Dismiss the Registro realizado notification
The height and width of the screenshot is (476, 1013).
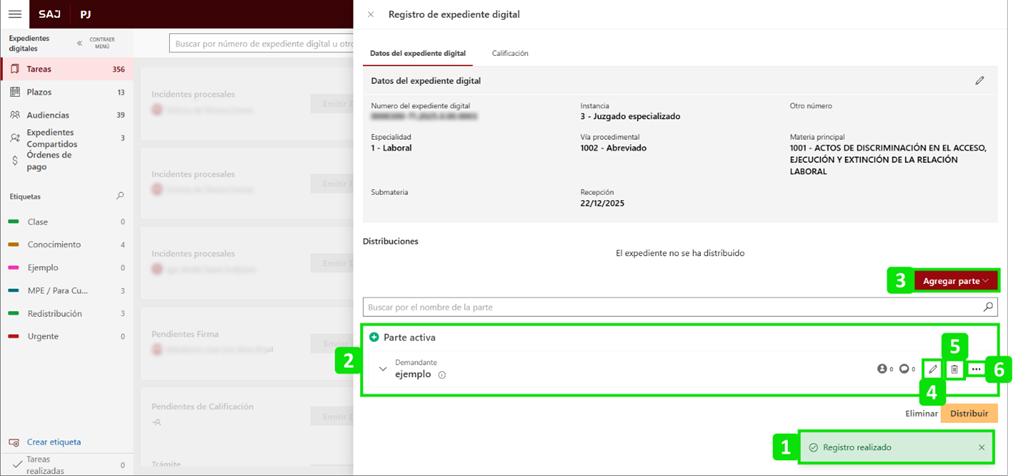pos(981,447)
